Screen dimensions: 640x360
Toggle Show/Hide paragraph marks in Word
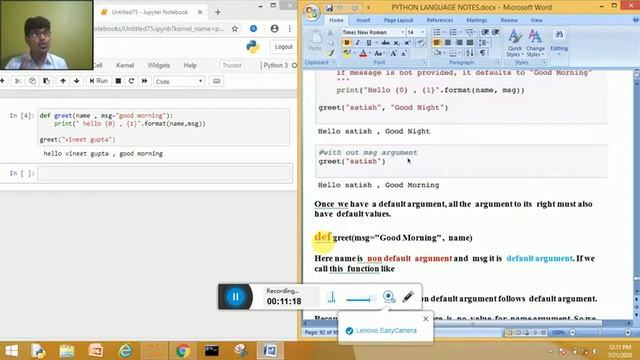pos(483,53)
